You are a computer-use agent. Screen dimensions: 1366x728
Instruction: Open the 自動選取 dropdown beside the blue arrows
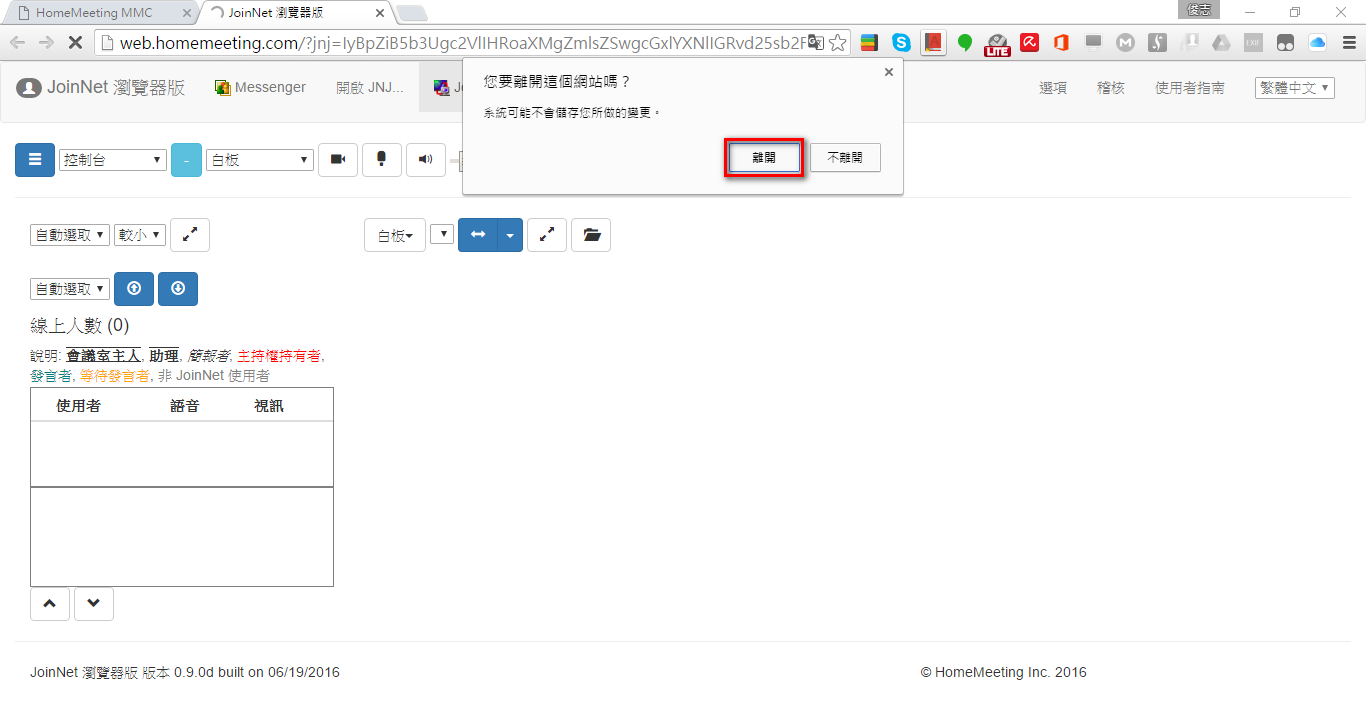coord(70,288)
